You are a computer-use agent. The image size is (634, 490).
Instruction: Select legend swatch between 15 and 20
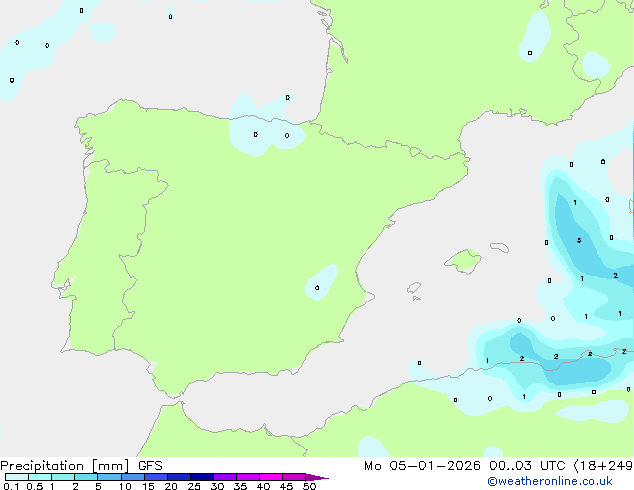(x=156, y=477)
